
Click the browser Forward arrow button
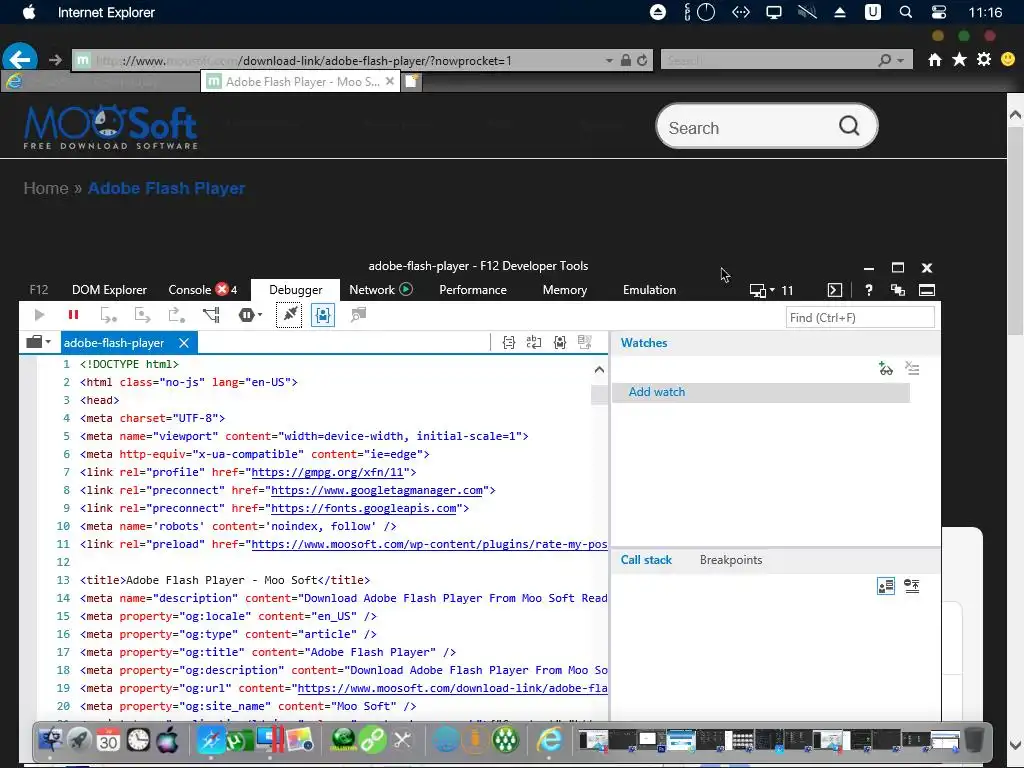[x=56, y=60]
